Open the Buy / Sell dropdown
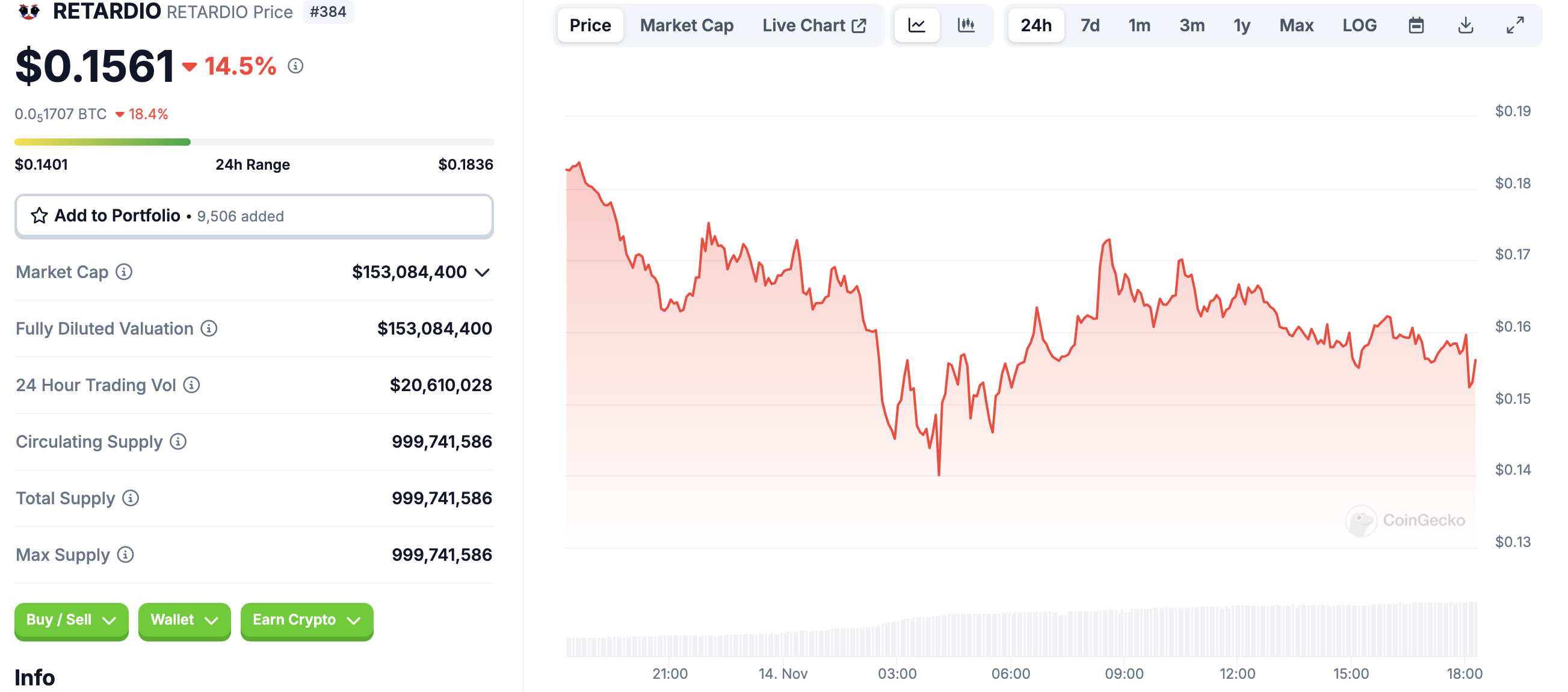1568x692 pixels. coord(71,620)
